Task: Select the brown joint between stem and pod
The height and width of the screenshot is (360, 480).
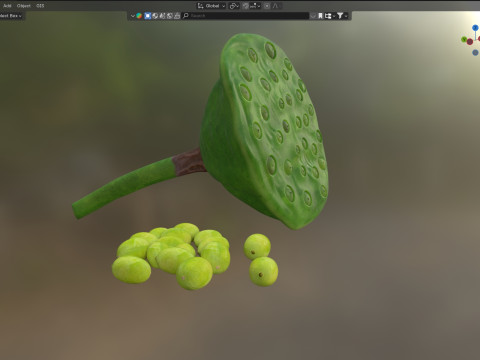Action: click(189, 162)
